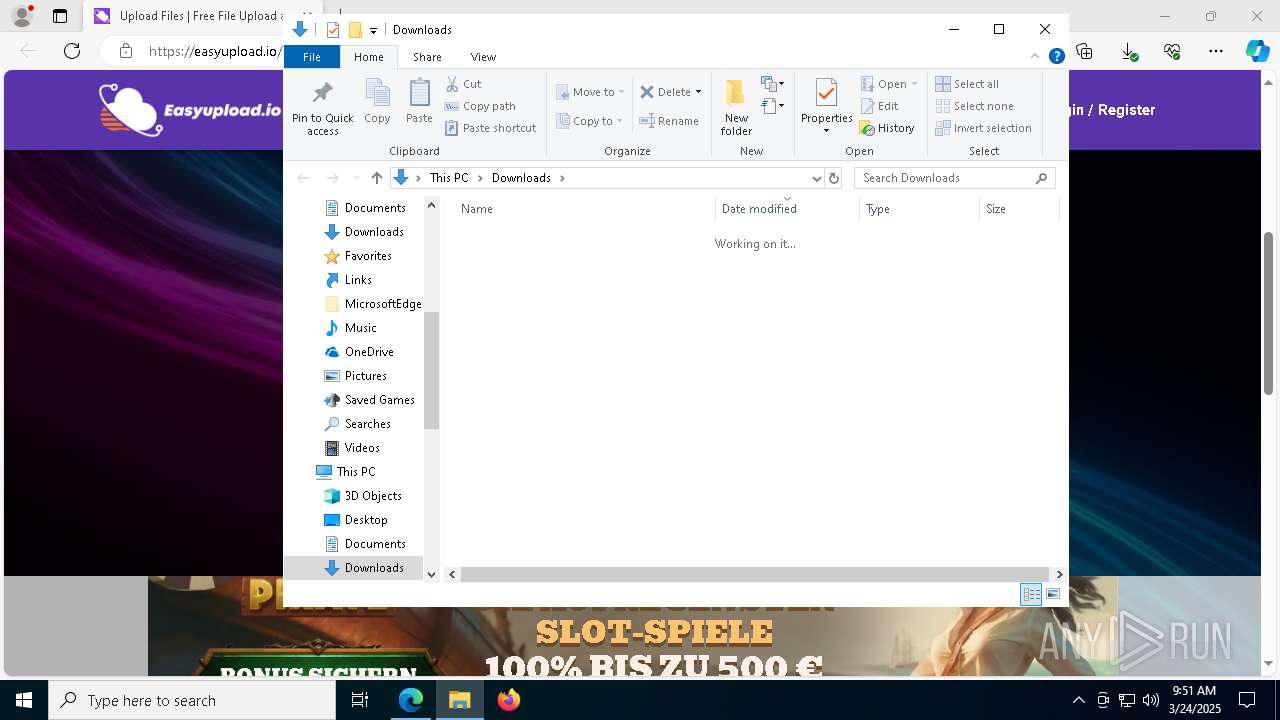Expand the Delete options arrow
1280x720 pixels.
coord(698,92)
